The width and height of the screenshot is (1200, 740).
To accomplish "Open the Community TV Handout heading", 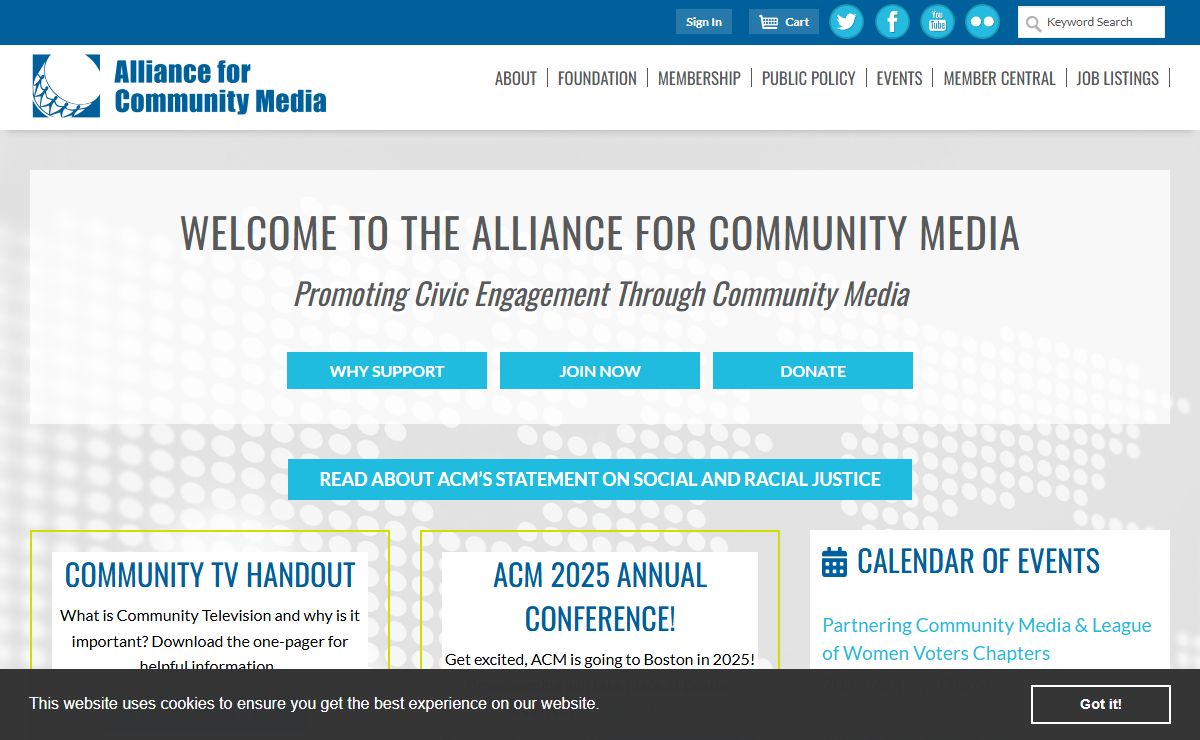I will tap(210, 575).
